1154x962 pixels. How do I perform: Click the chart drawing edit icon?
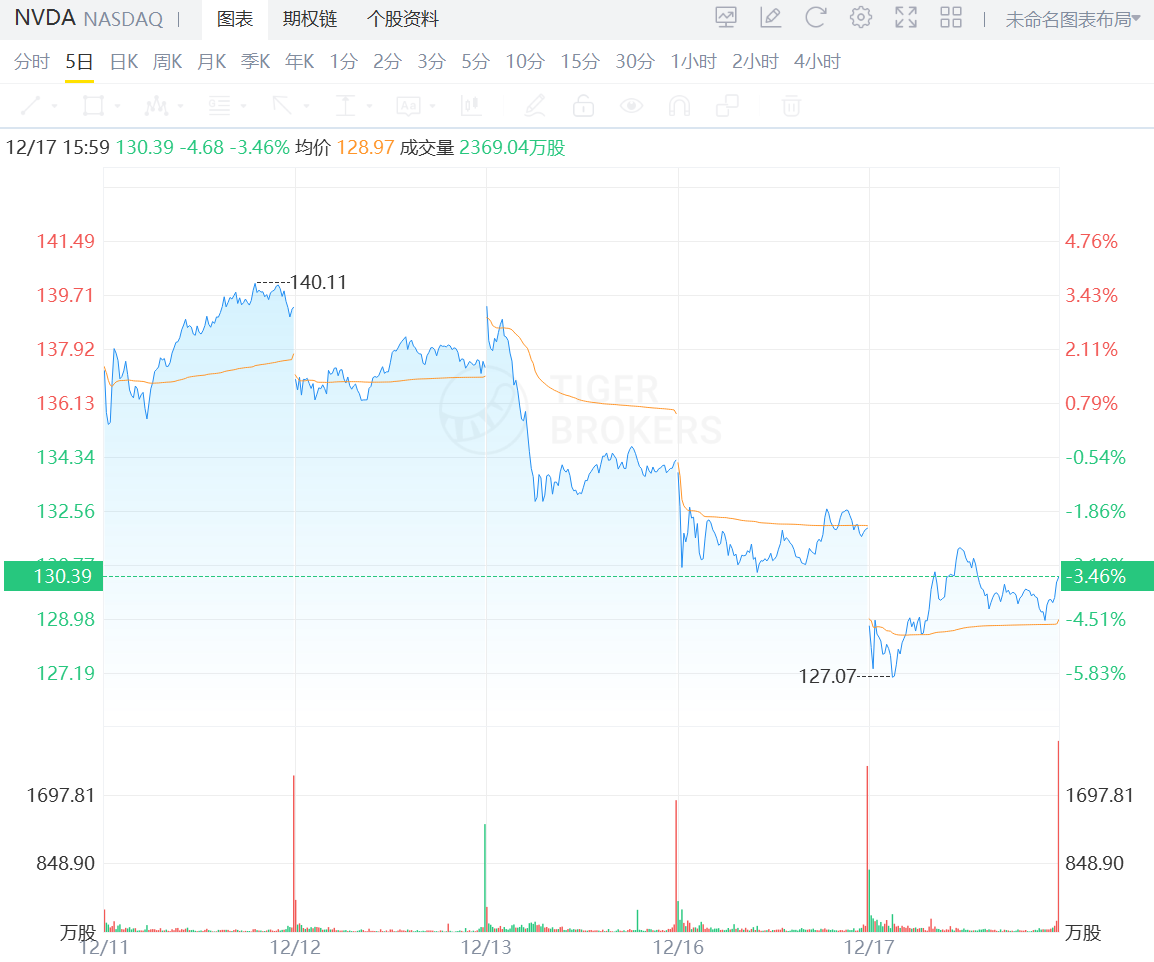[771, 18]
